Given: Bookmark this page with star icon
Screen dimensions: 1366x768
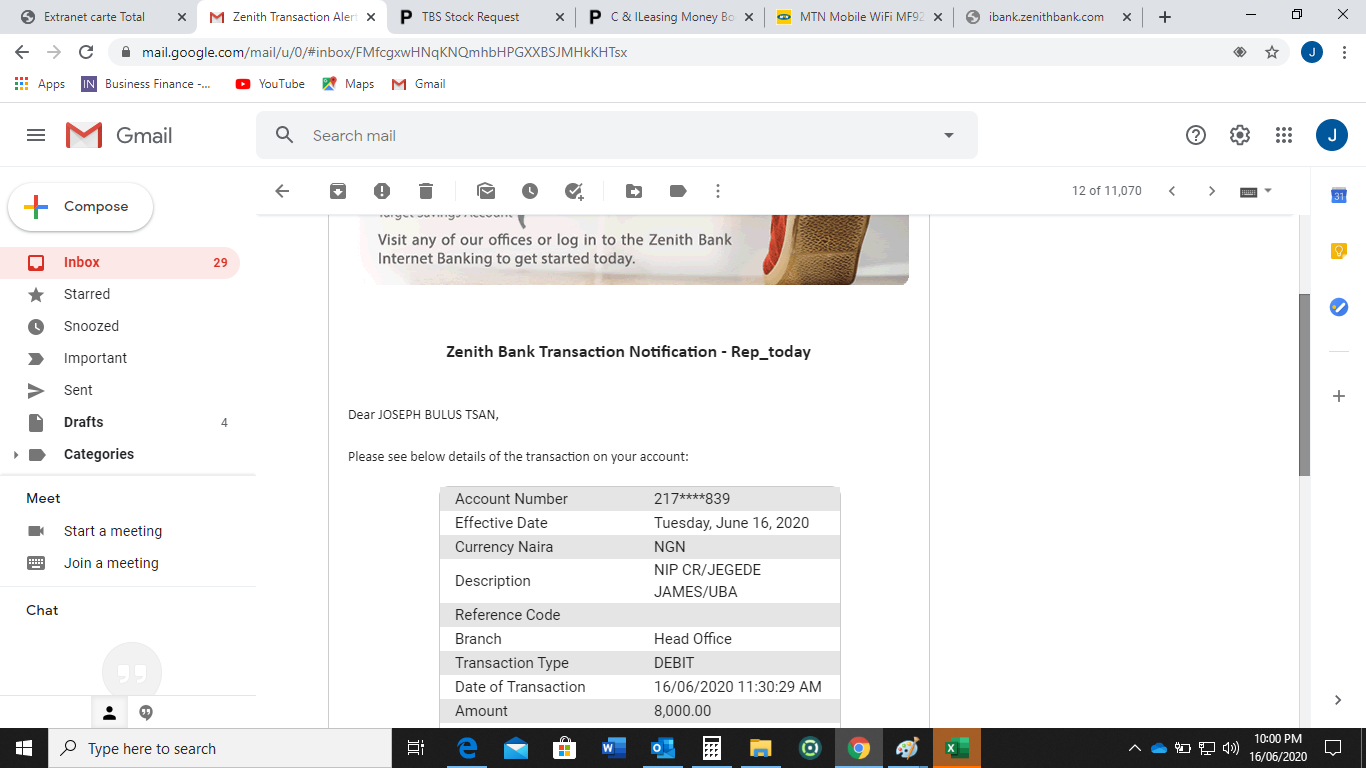Looking at the screenshot, I should (1272, 52).
